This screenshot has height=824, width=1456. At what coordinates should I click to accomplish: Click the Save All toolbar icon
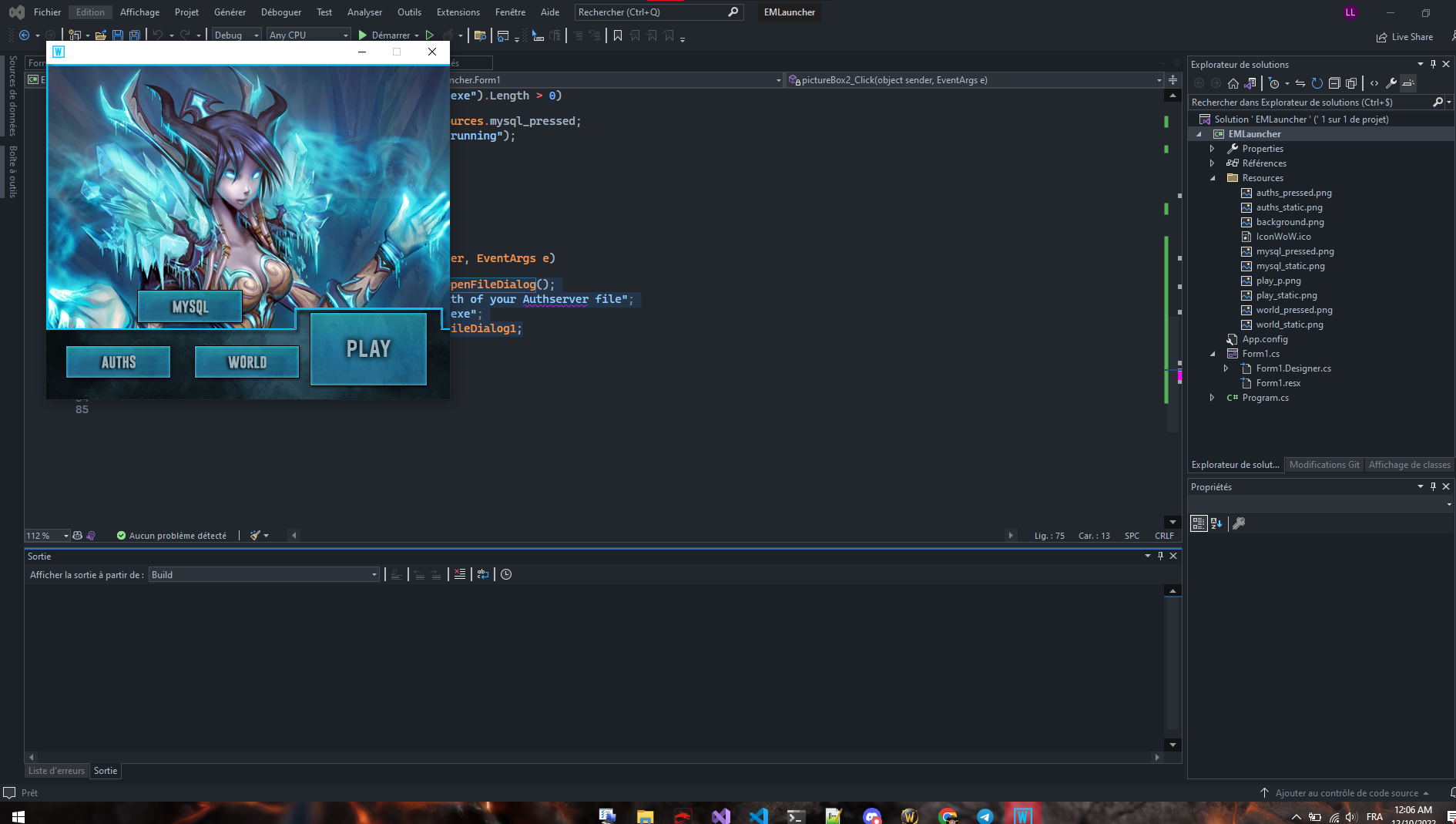135,35
